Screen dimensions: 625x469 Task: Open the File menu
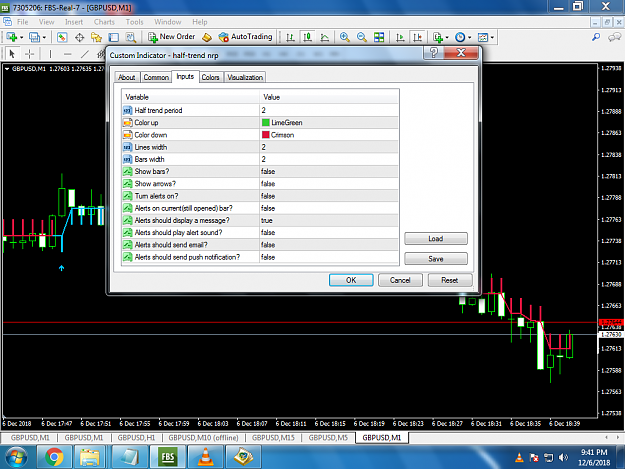tap(22, 22)
